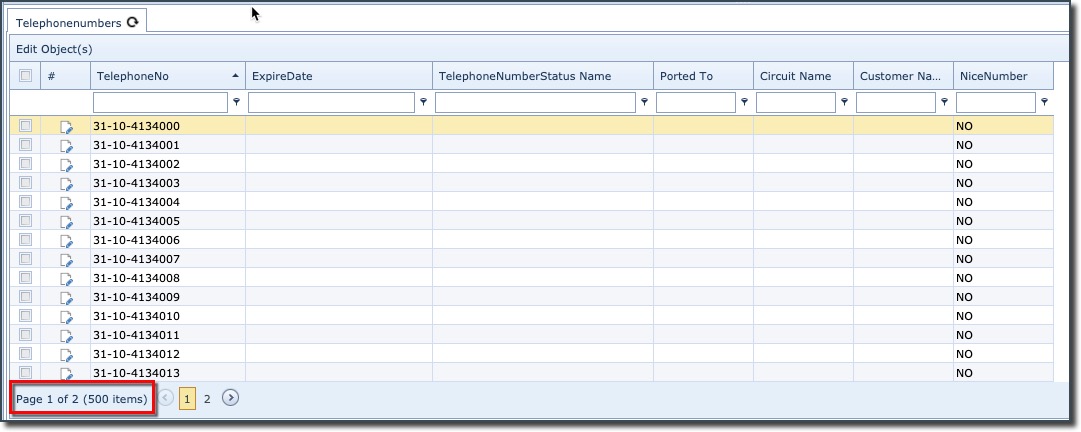
Task: Toggle the select-all header checkbox
Action: click(x=25, y=76)
